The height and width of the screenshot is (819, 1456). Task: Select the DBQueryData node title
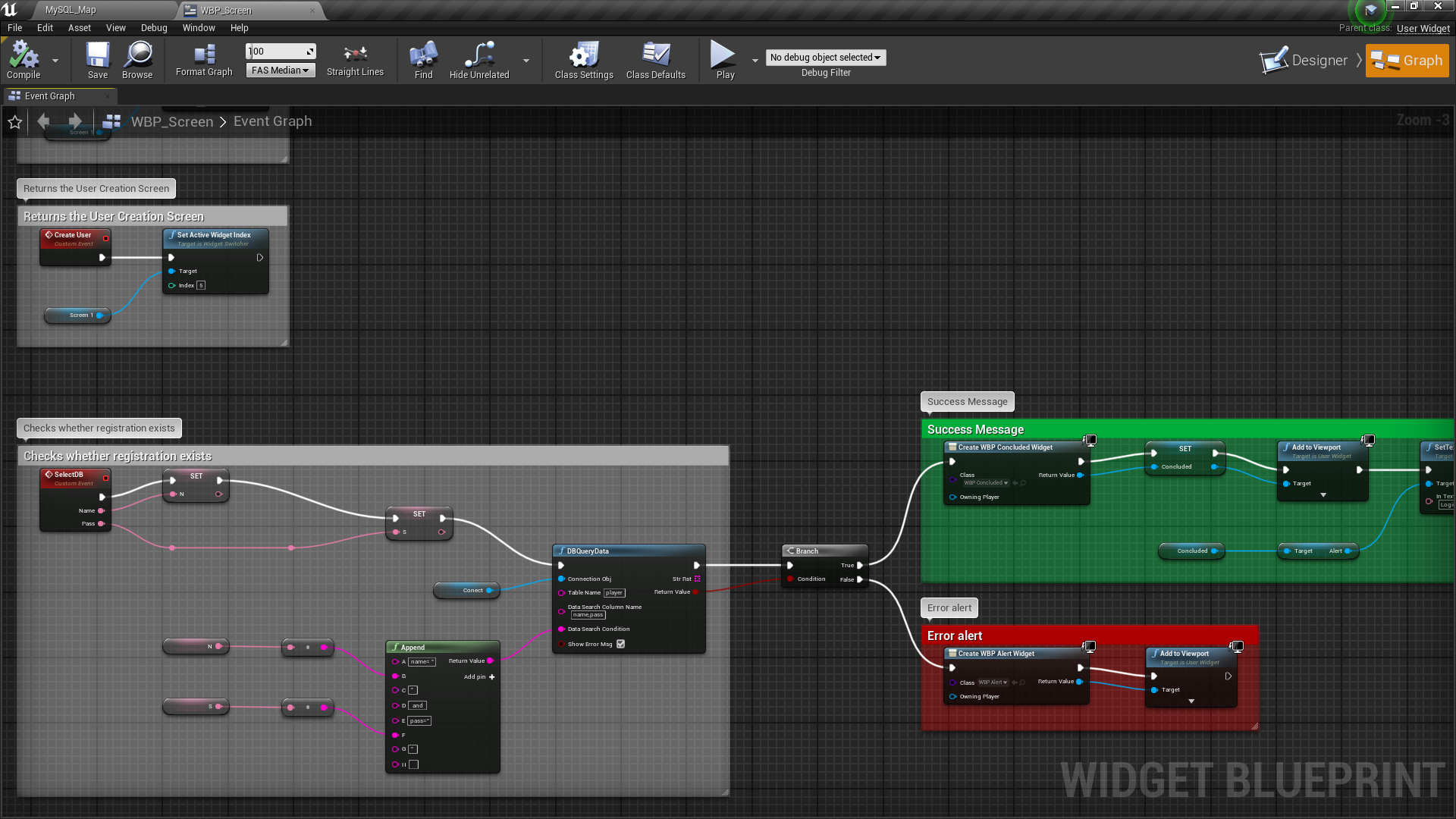tap(629, 551)
